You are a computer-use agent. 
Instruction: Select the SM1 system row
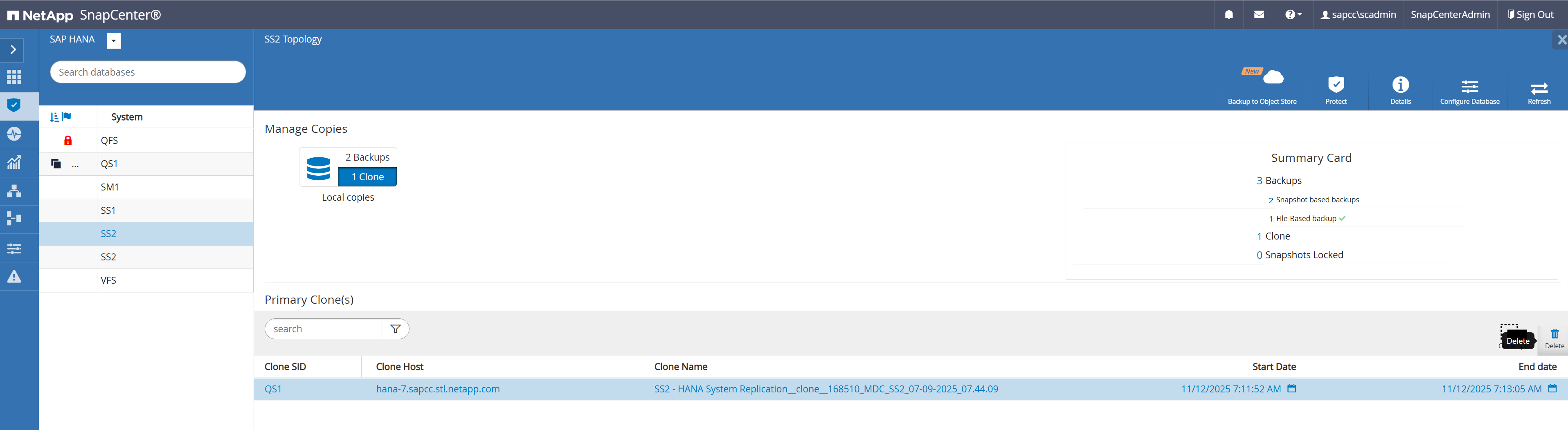pyautogui.click(x=146, y=187)
